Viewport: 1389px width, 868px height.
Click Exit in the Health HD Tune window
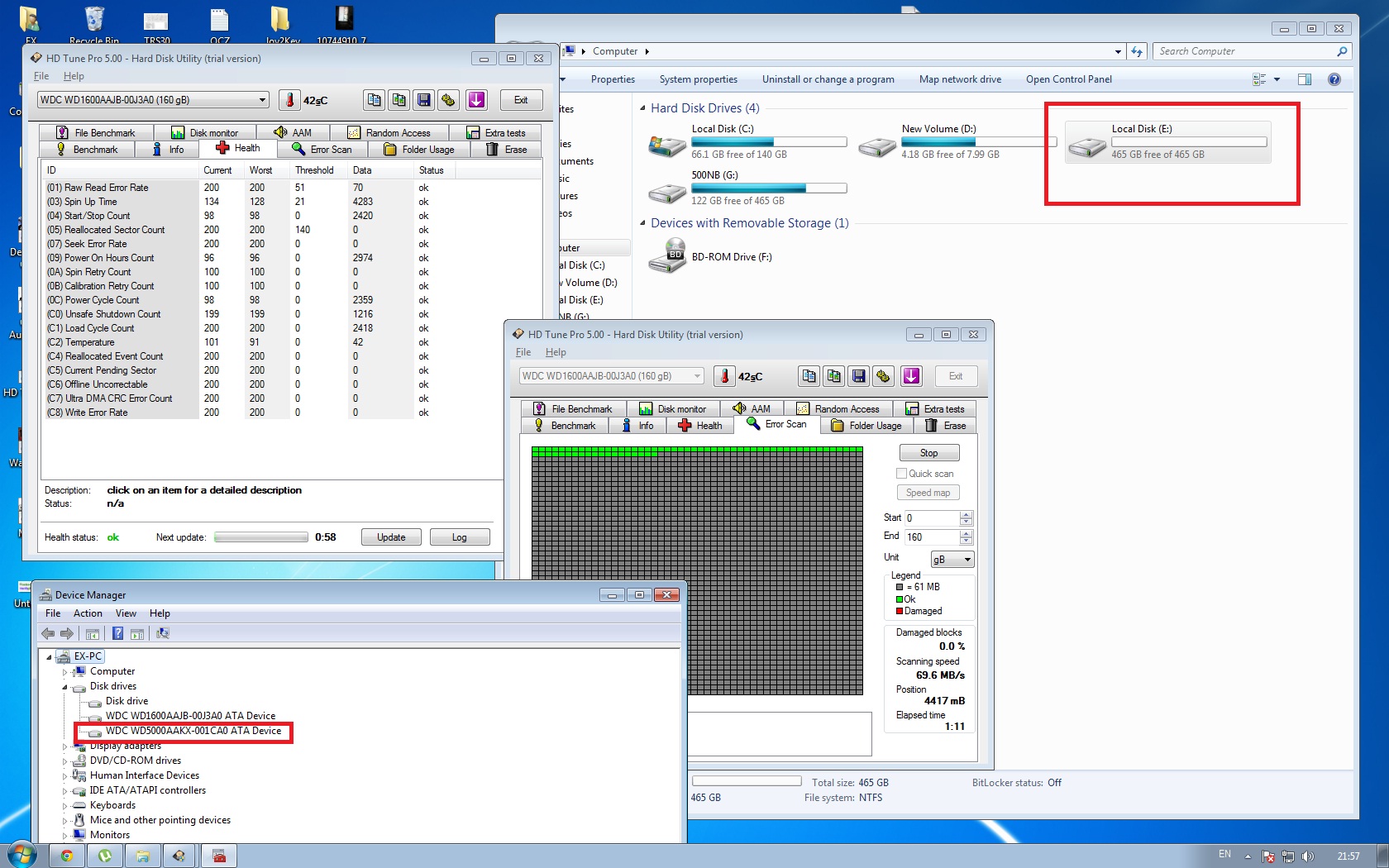coord(521,100)
